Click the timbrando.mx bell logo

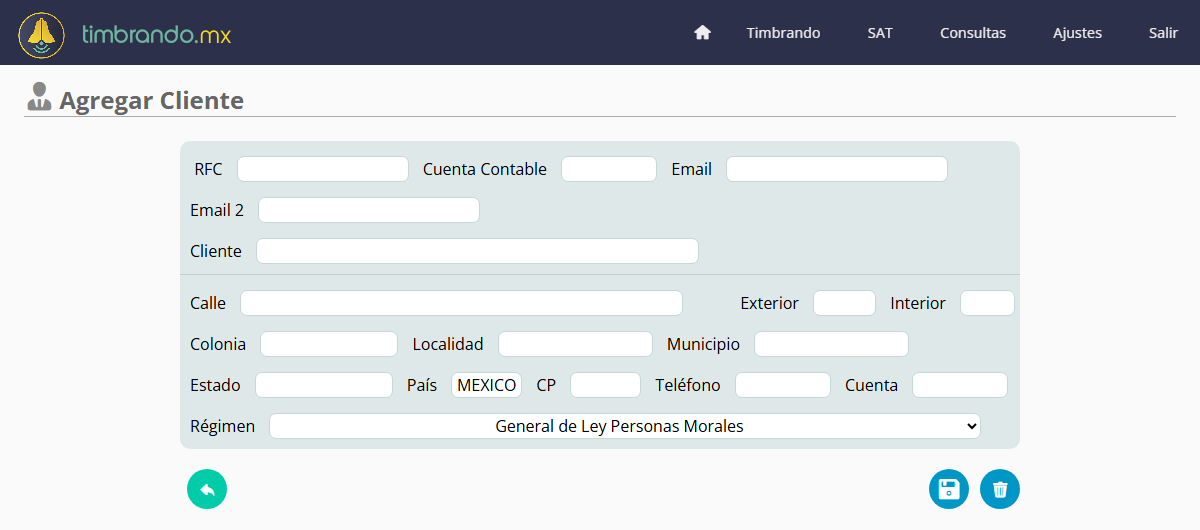tap(42, 35)
